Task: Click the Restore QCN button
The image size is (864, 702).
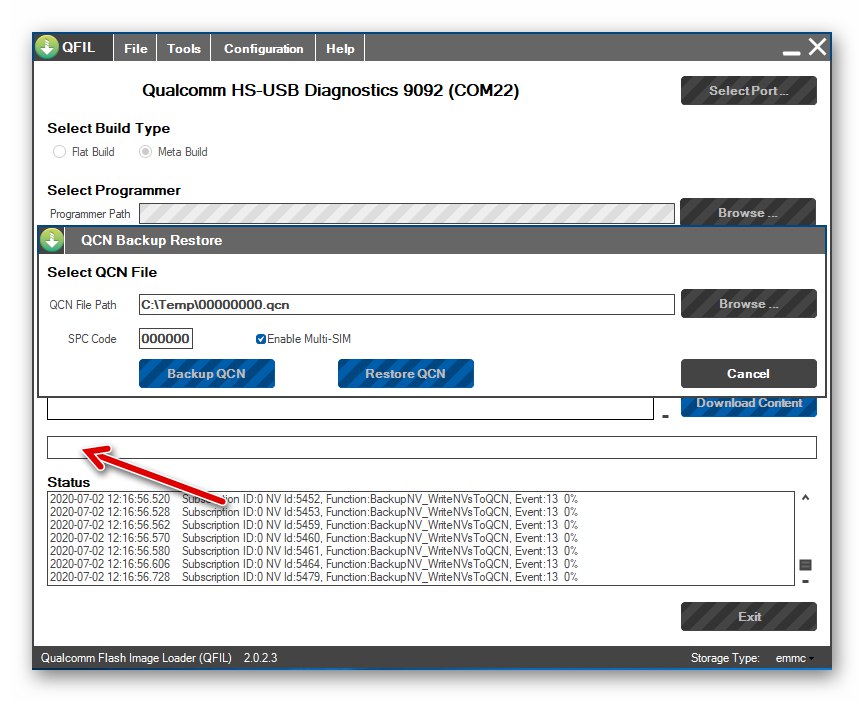Action: point(406,374)
